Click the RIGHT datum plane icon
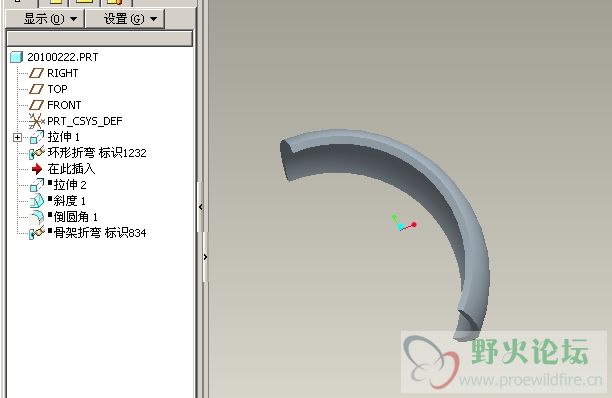The width and height of the screenshot is (612, 398). click(x=37, y=73)
